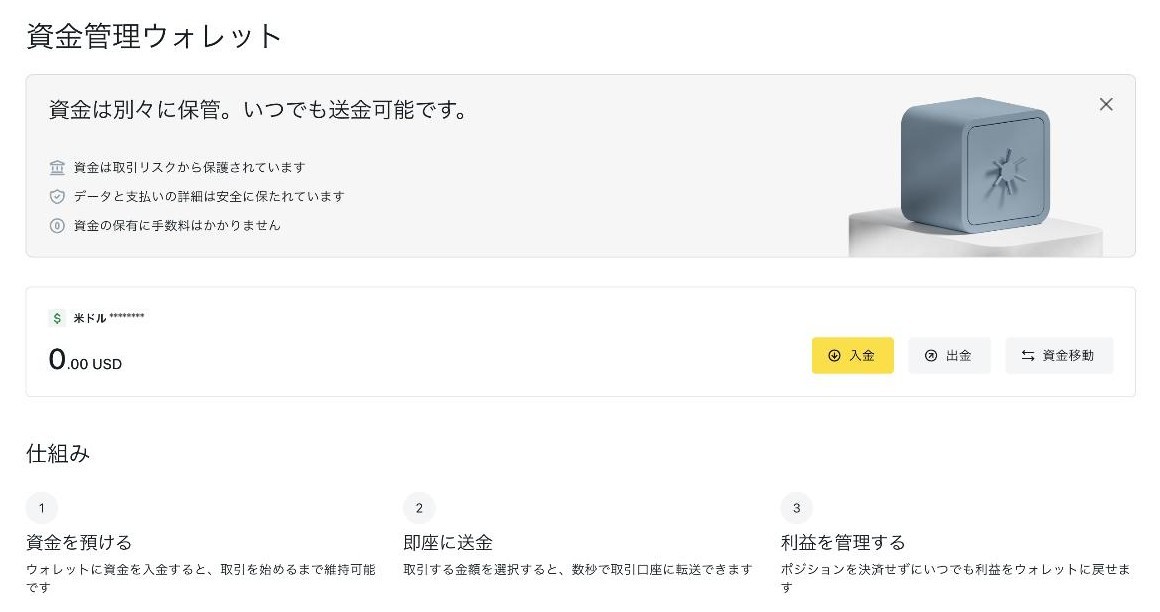Click the 仕組み section heading
Screen dimensions: 1160x612
click(58, 453)
